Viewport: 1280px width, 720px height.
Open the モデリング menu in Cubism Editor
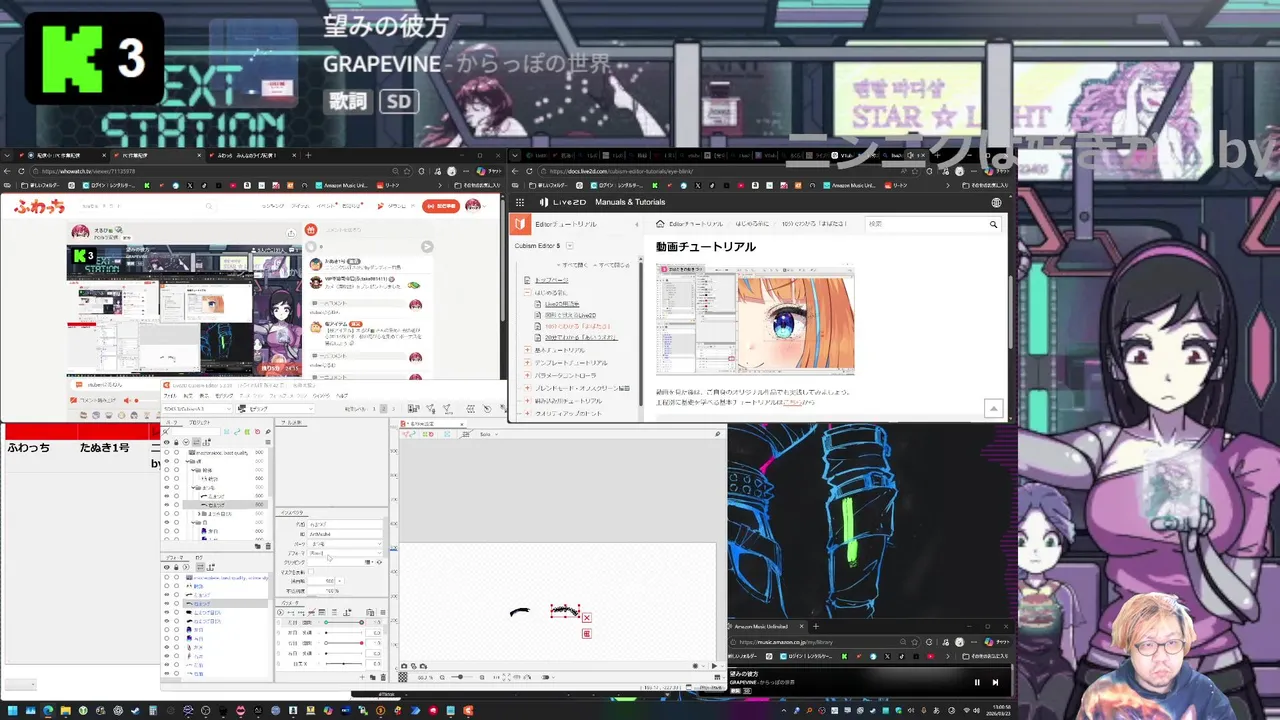(x=224, y=396)
